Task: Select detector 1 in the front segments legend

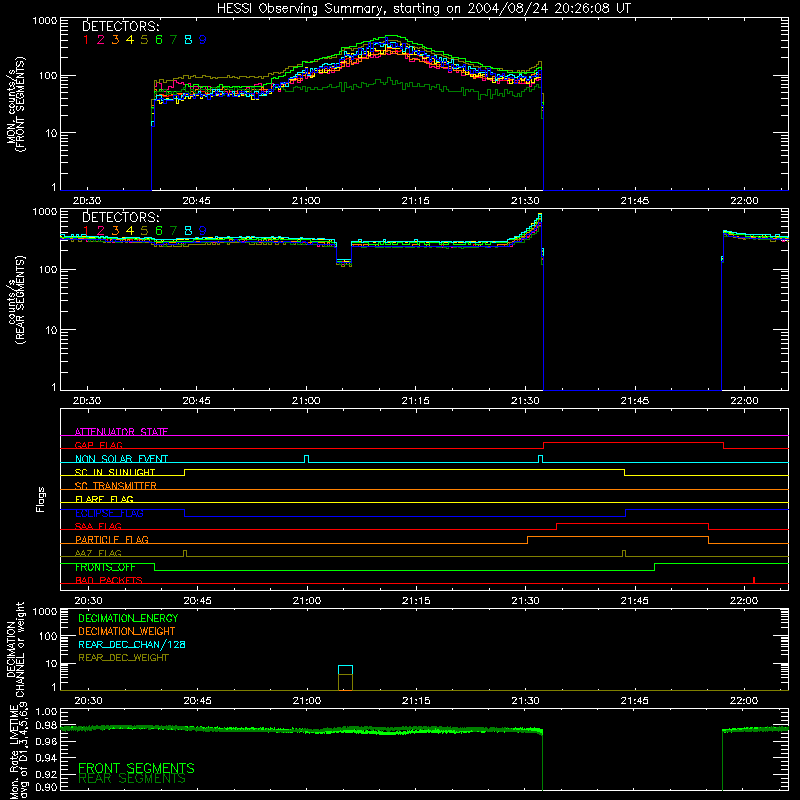Action: 86,40
